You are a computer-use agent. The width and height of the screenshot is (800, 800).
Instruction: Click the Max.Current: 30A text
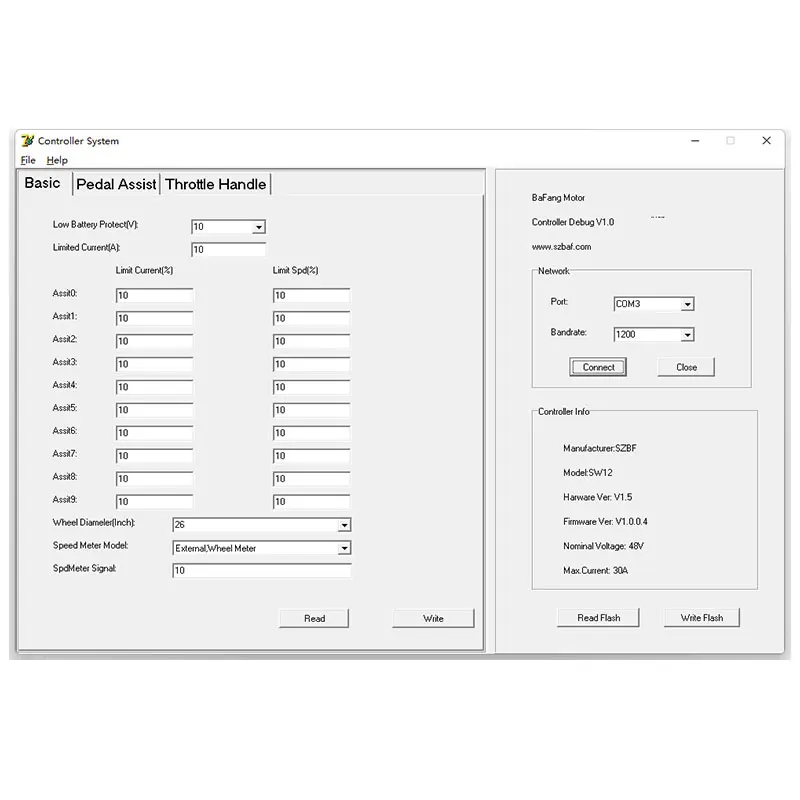(x=595, y=571)
